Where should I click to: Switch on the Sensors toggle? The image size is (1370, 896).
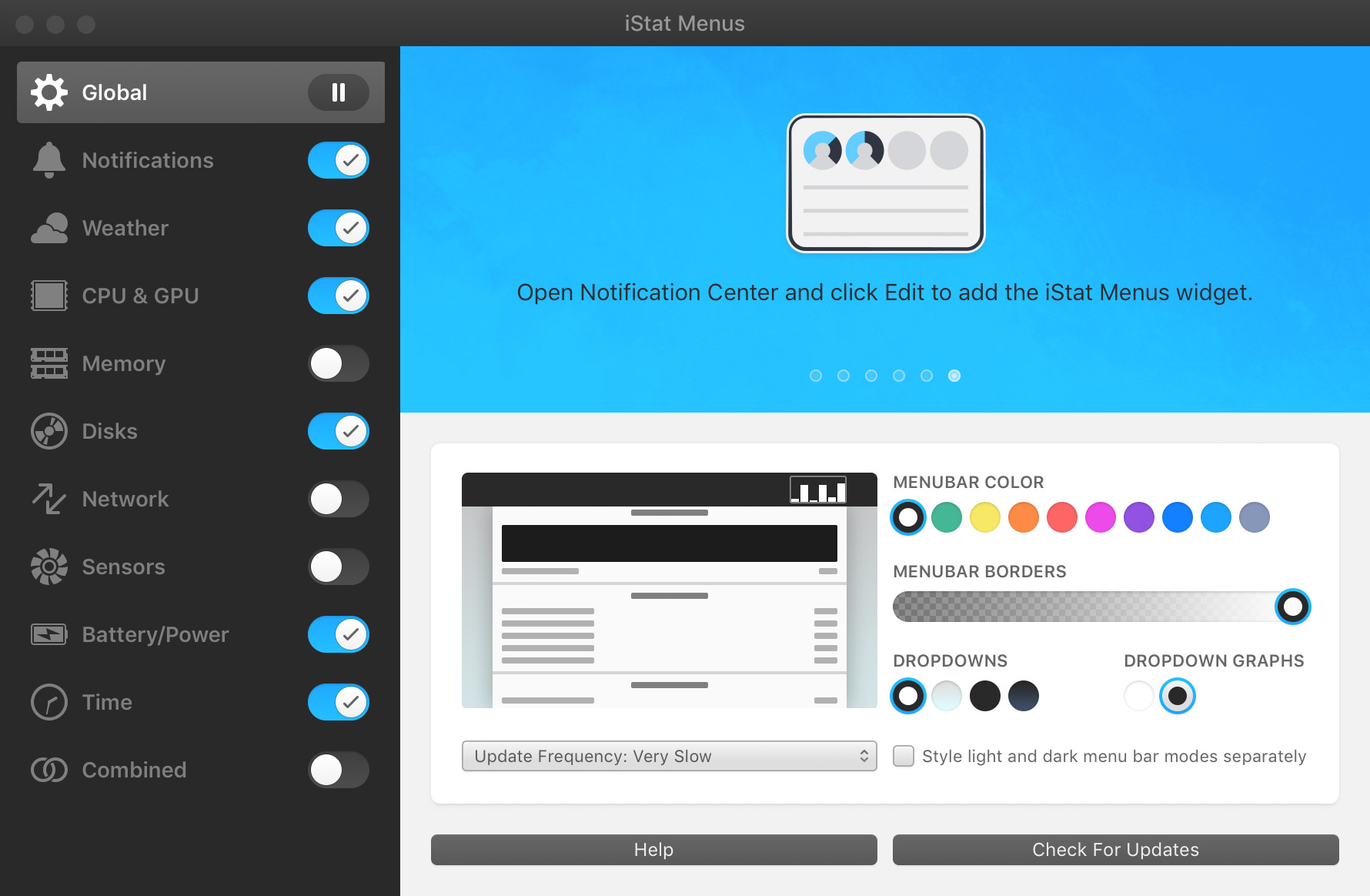(339, 567)
